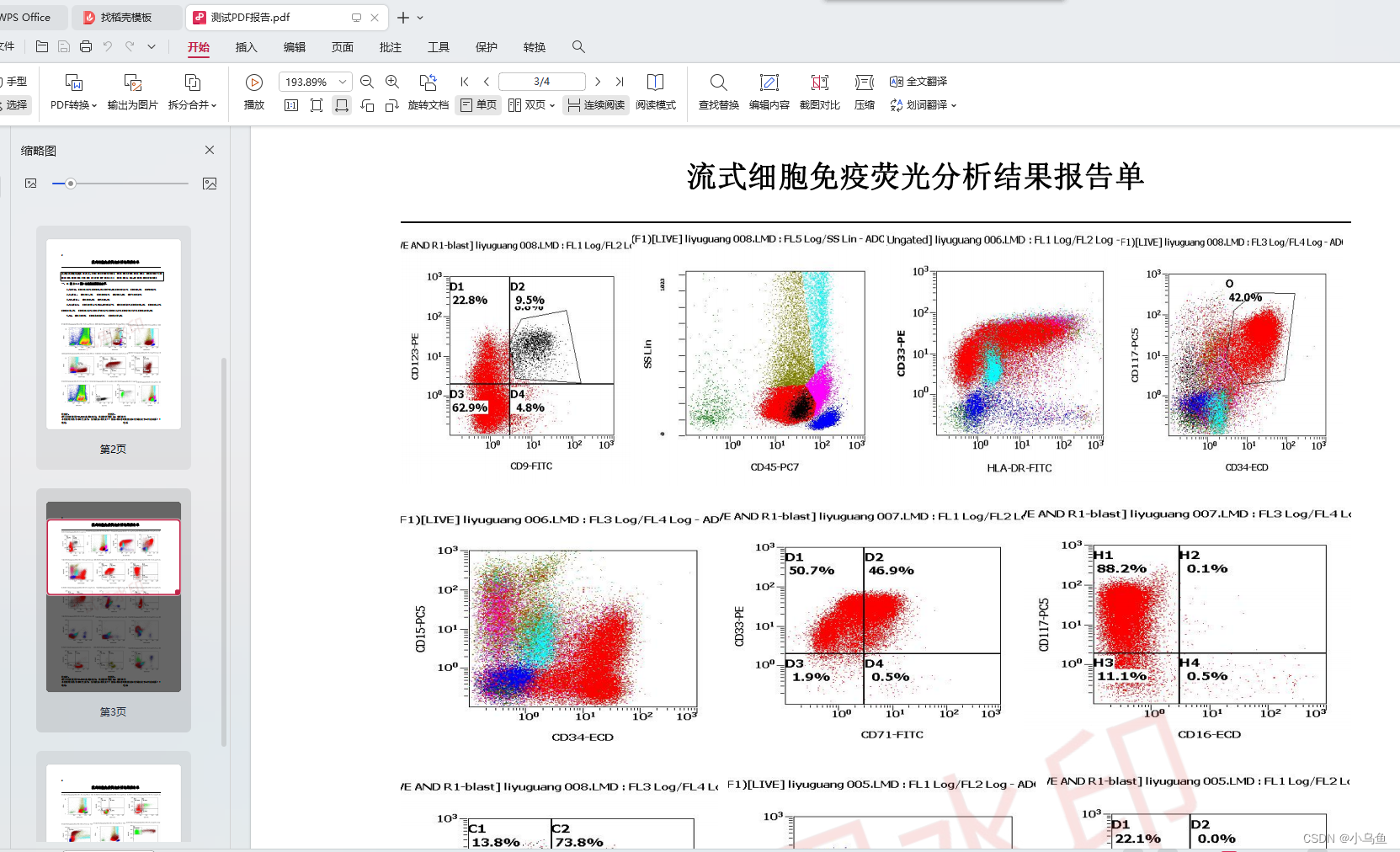Close the 缩略图 thumbnail panel
The width and height of the screenshot is (1400, 852).
click(x=210, y=150)
